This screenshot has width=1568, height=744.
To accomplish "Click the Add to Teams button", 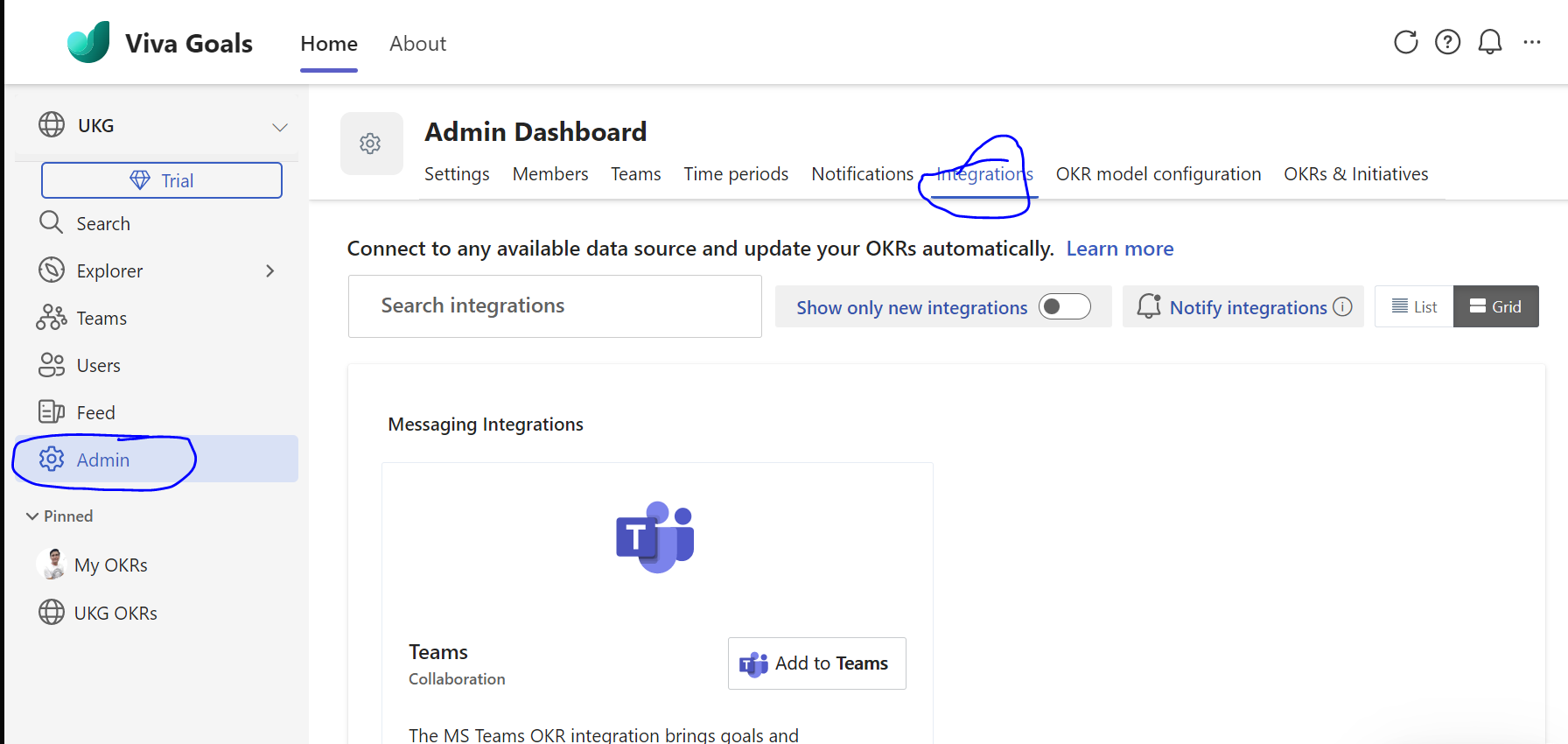I will [x=817, y=663].
